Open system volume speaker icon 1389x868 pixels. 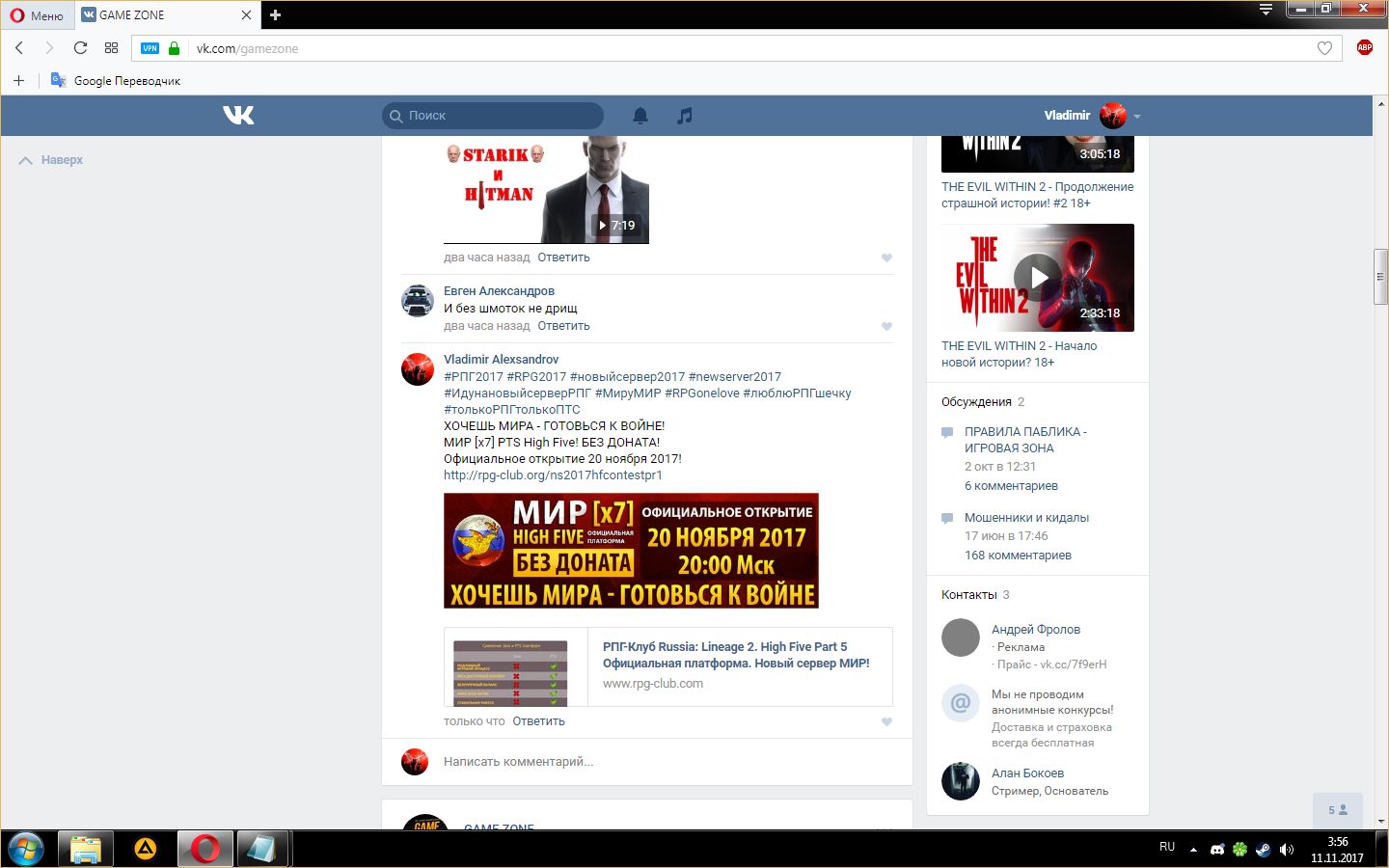click(x=1286, y=850)
